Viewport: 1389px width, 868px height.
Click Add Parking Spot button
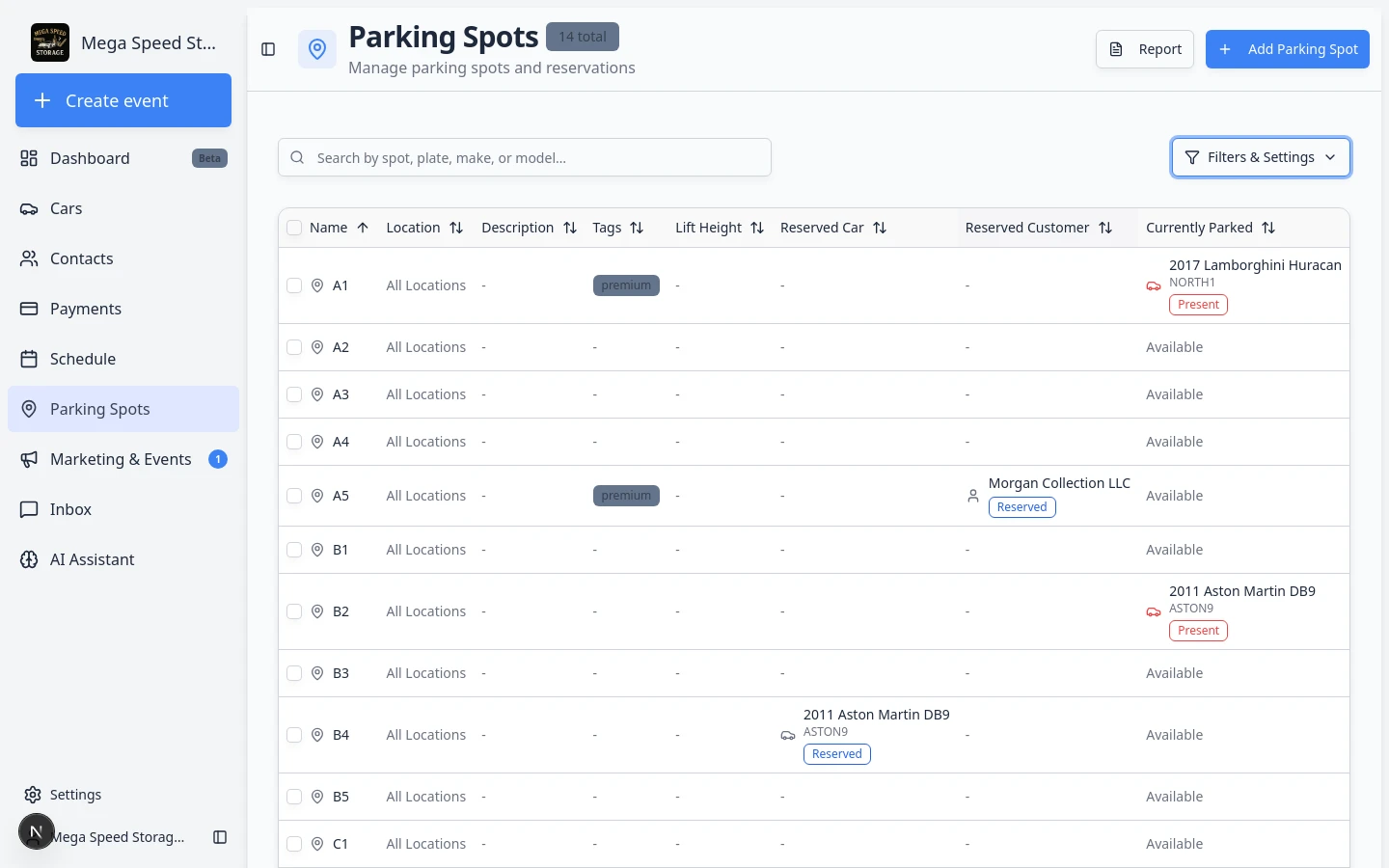1288,49
